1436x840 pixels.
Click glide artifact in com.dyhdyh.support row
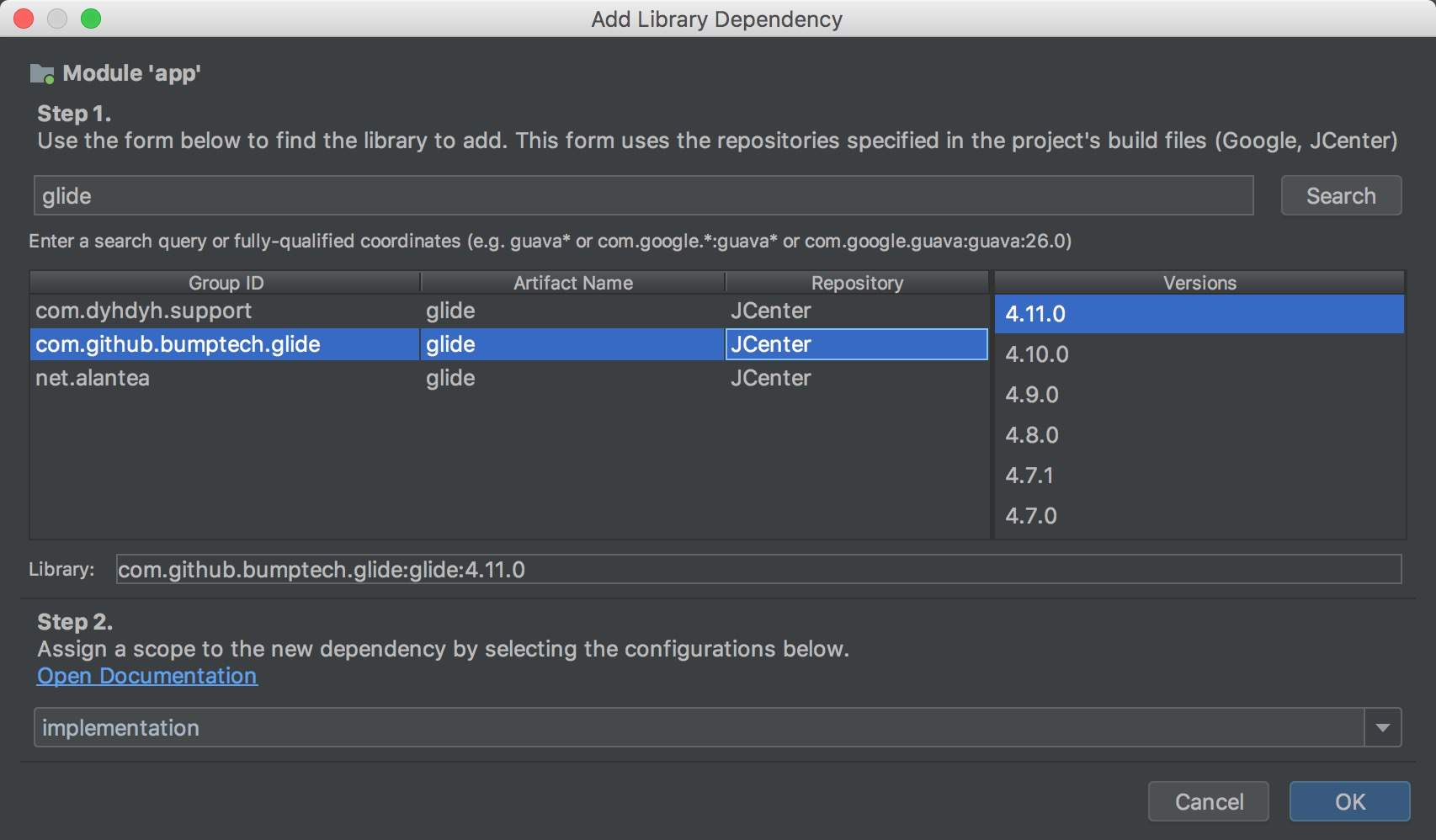click(x=572, y=311)
